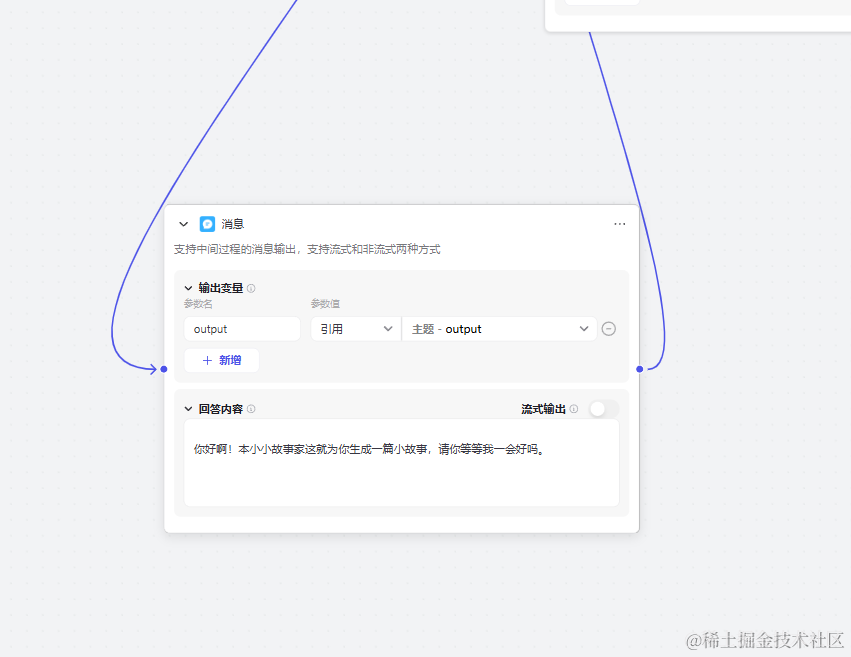Collapse the 消息 node with header chevron

183,224
